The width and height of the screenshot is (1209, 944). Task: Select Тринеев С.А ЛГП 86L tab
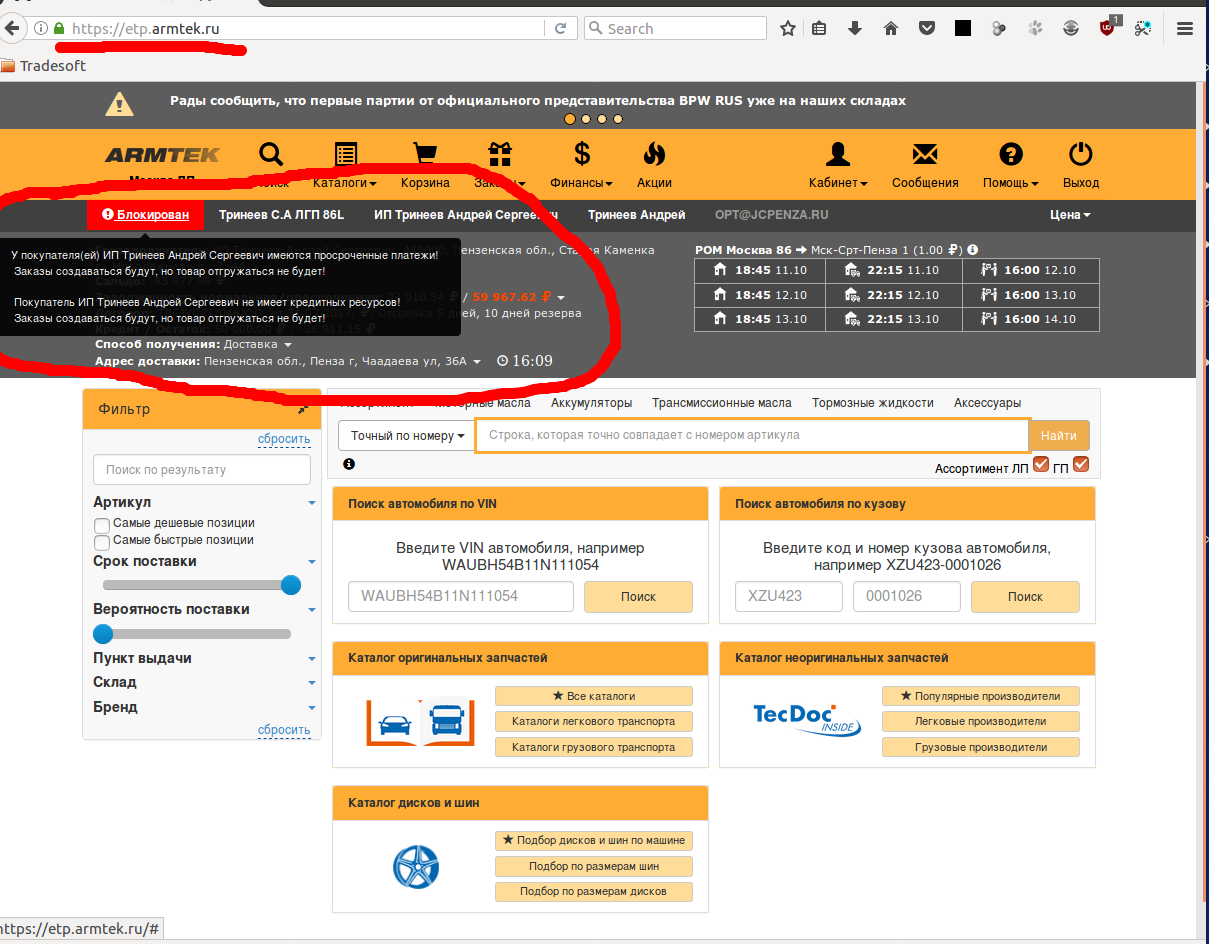(281, 215)
